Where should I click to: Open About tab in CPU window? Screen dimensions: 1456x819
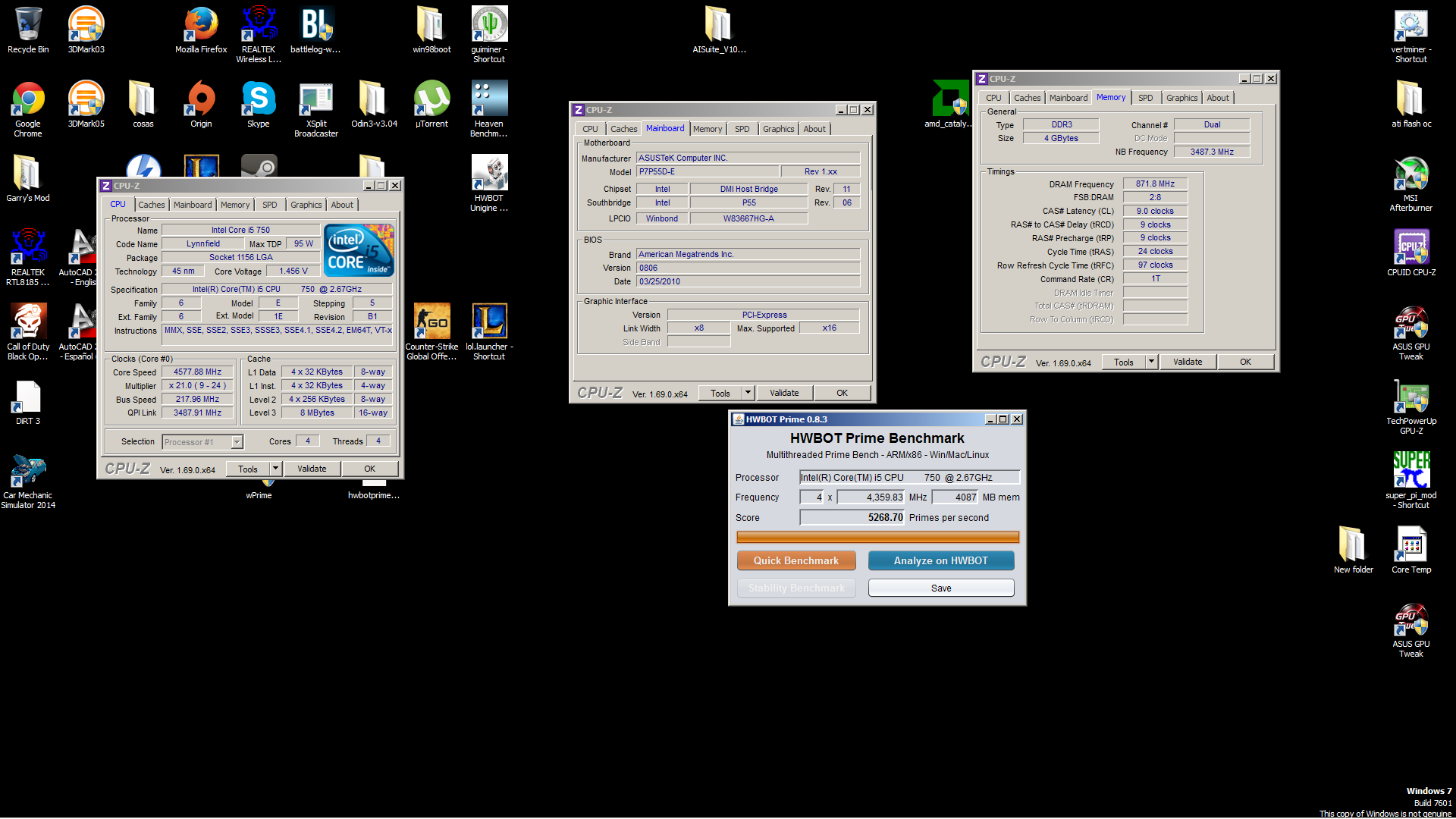[x=342, y=205]
